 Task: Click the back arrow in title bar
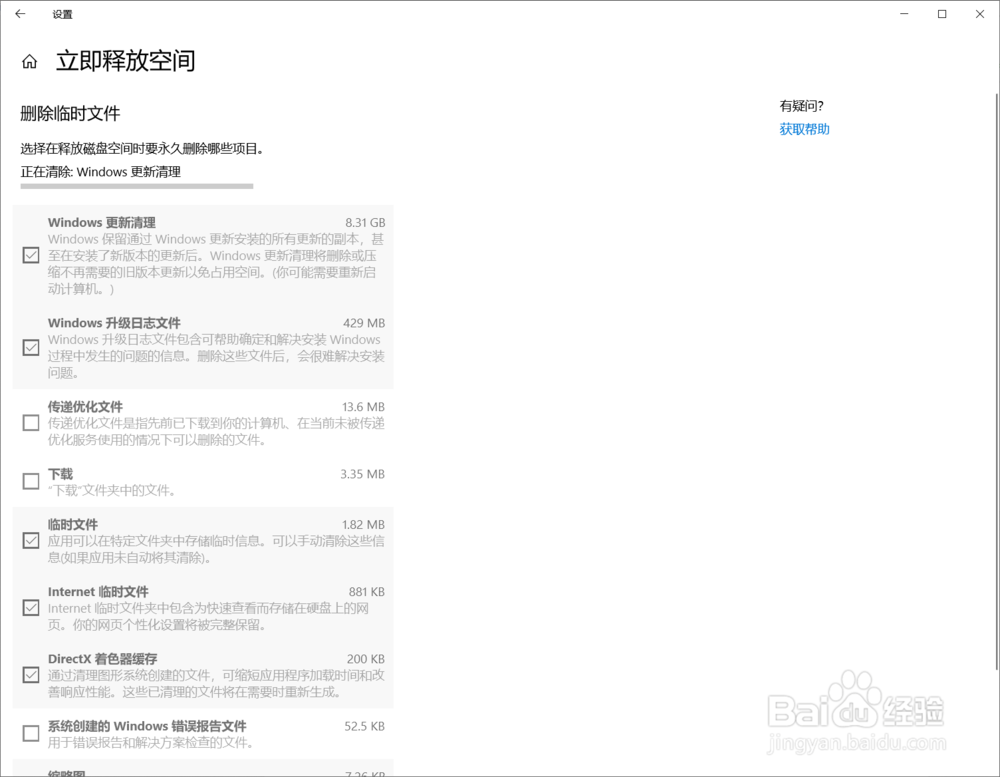[20, 13]
